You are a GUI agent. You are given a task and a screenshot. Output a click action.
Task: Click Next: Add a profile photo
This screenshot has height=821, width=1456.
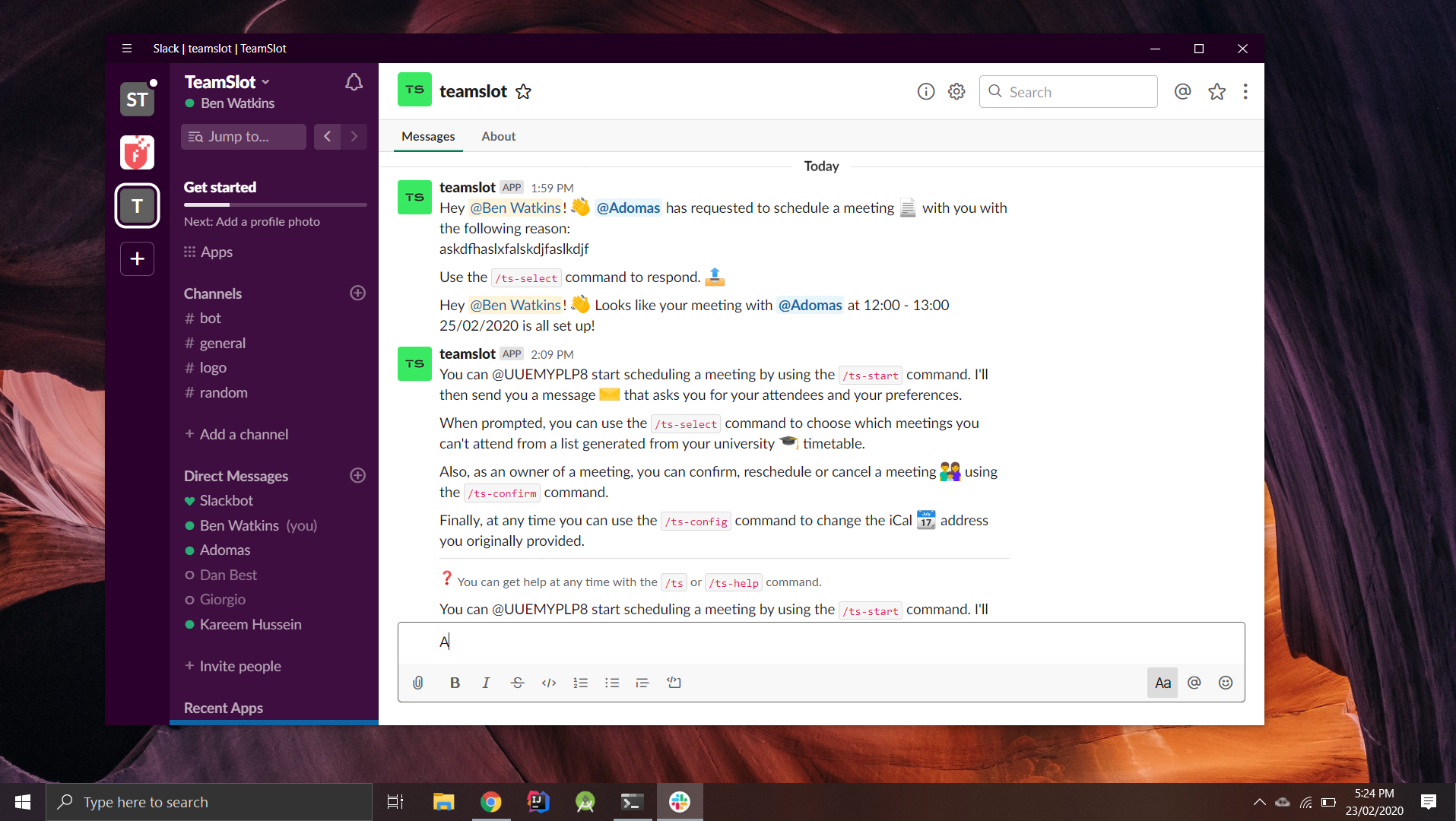coord(252,221)
